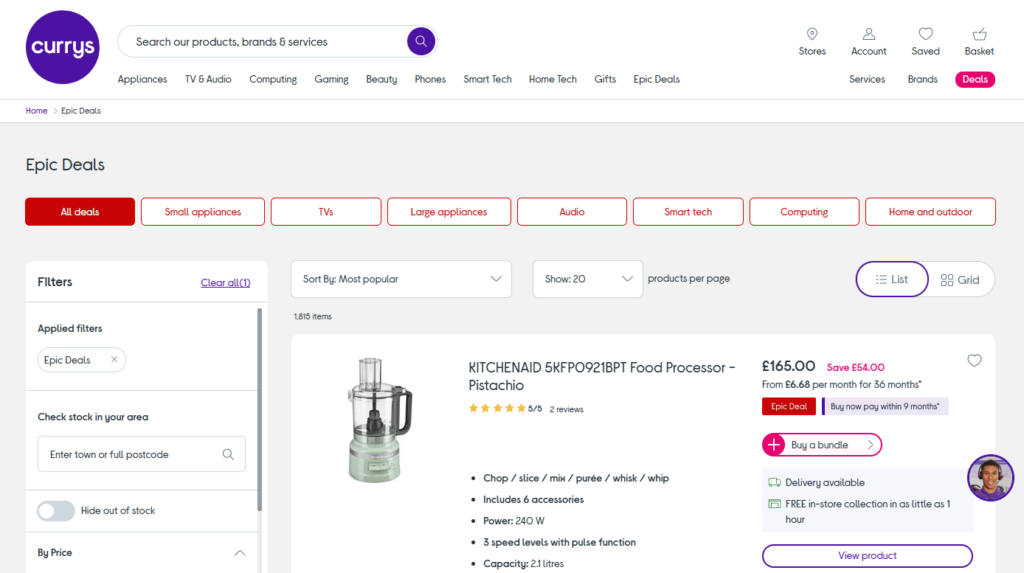Open the live chat assistant avatar

click(x=991, y=478)
